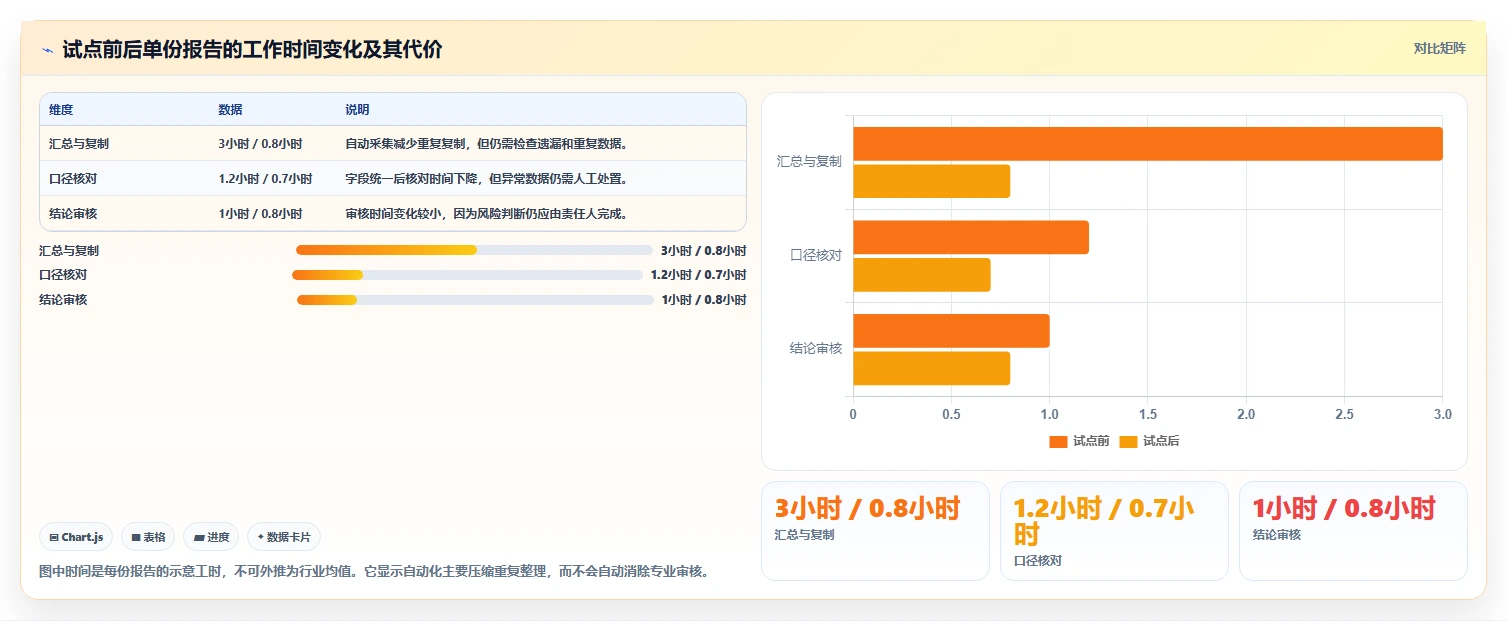Click the 维度 column header
This screenshot has width=1507, height=621.
pyautogui.click(x=61, y=110)
